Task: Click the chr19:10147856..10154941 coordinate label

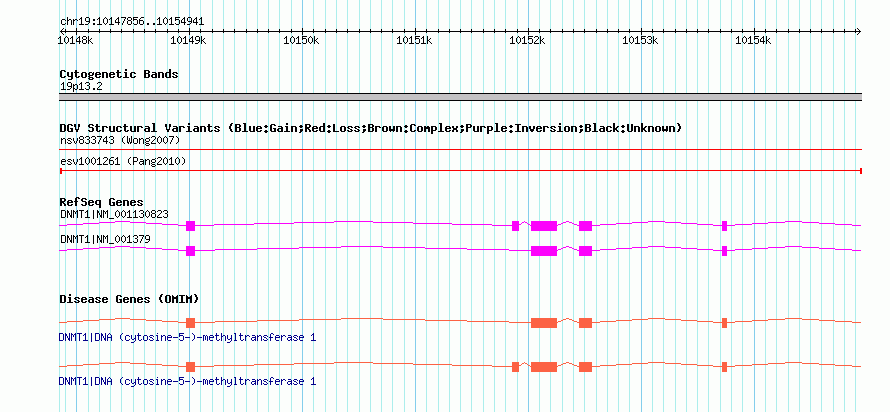Action: pos(132,22)
